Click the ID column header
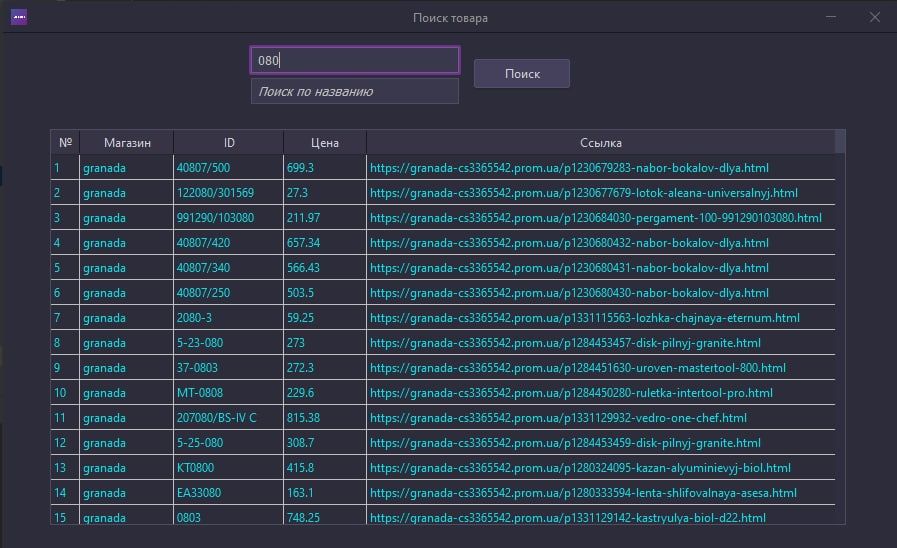 229,142
